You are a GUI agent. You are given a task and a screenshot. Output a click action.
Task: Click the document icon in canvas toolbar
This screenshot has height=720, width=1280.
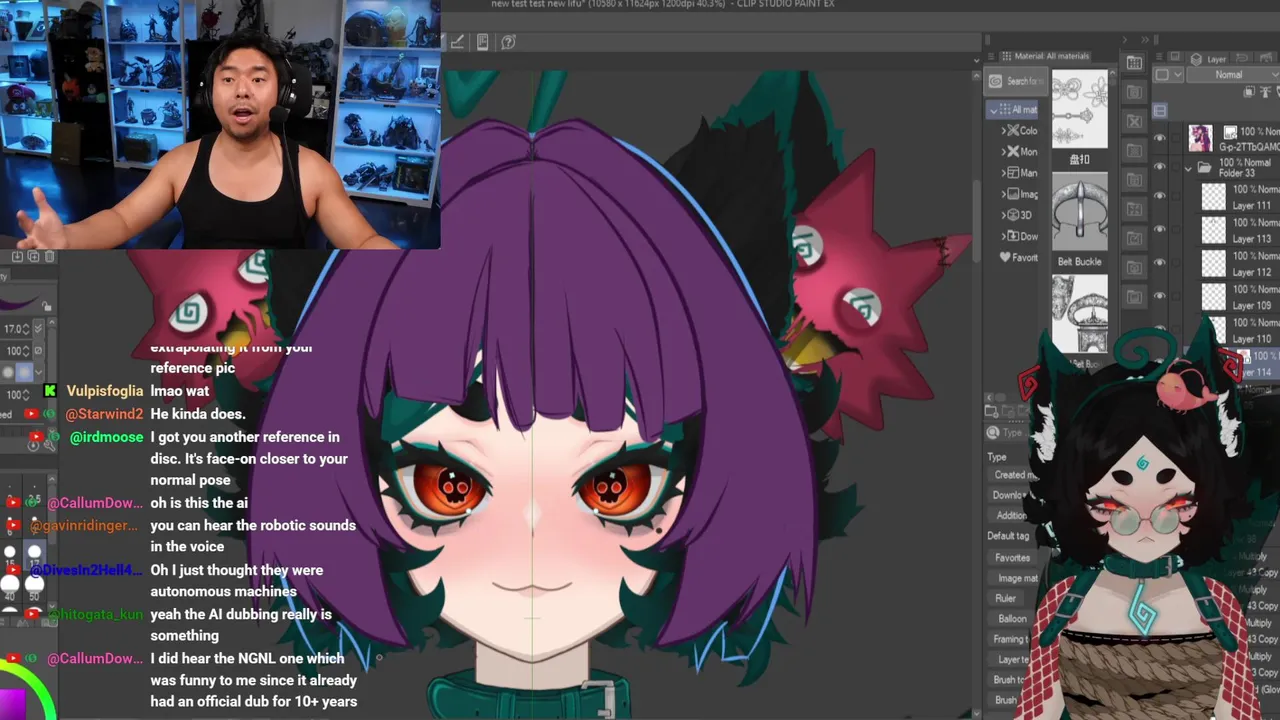point(483,42)
